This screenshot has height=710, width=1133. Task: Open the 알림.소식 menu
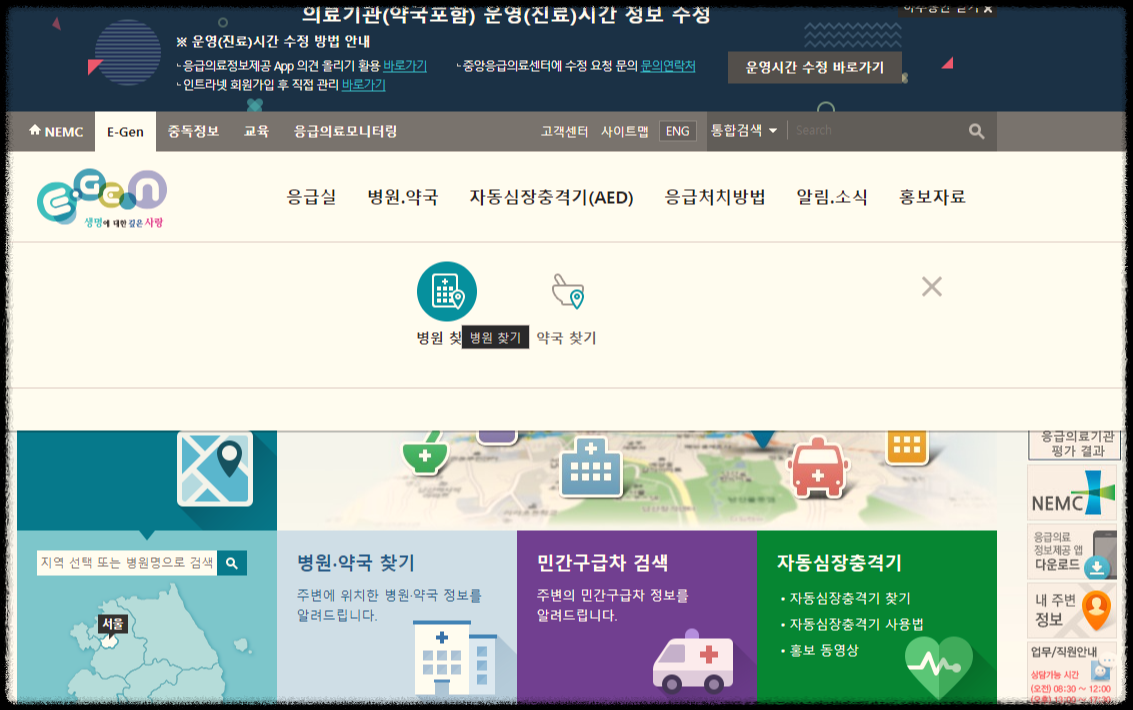(832, 197)
